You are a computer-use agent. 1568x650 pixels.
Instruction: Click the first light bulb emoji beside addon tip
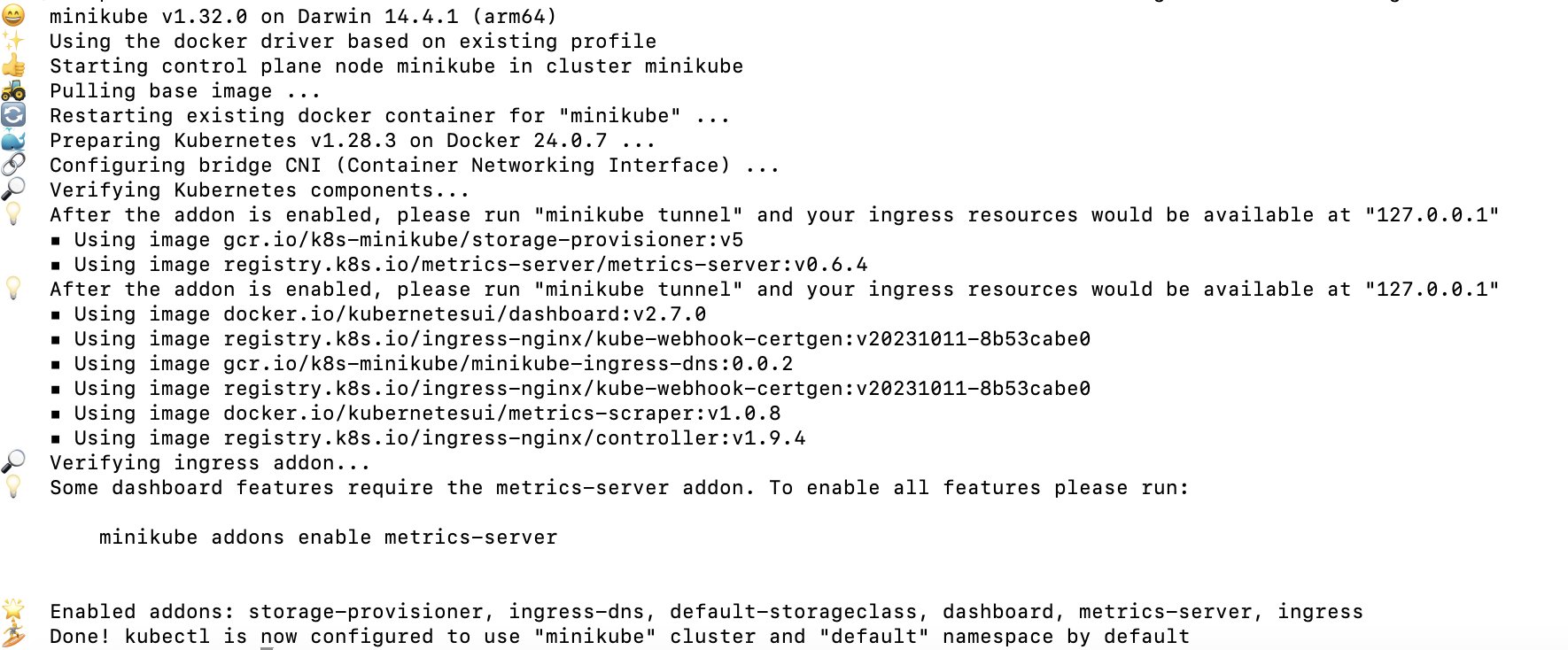coord(13,214)
